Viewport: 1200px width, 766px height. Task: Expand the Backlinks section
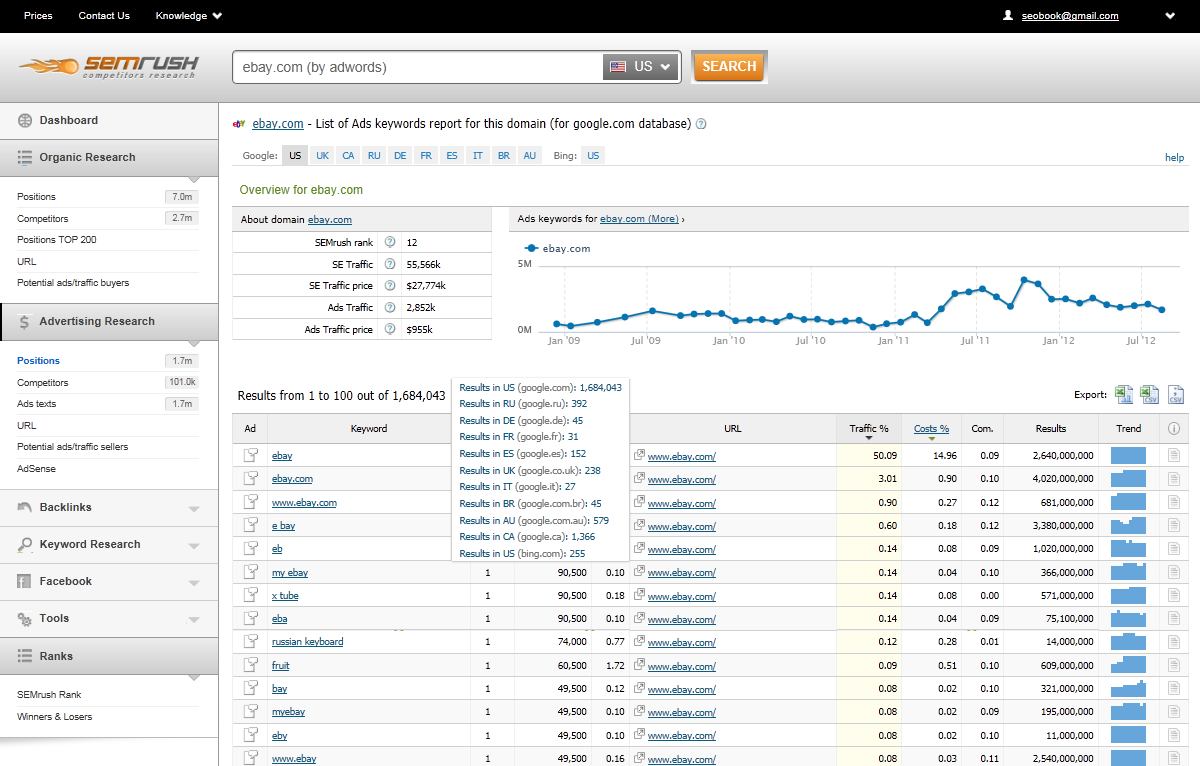(x=194, y=508)
